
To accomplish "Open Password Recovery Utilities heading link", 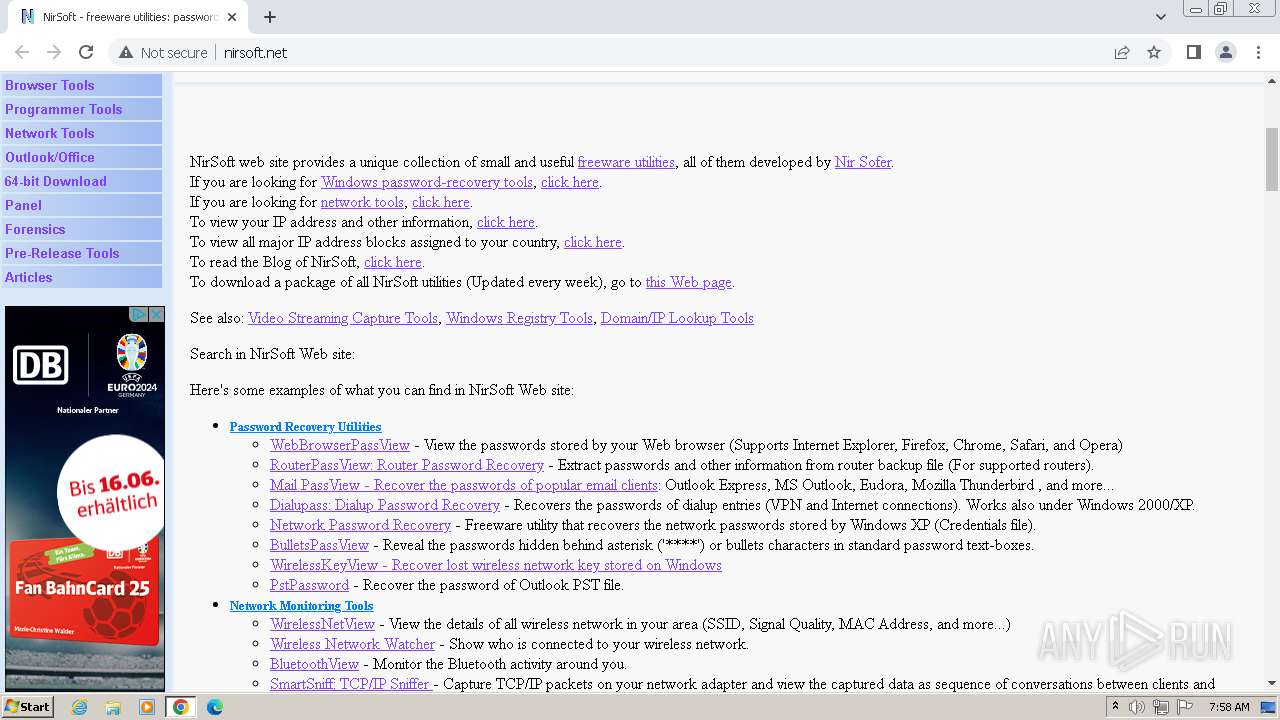I will (305, 426).
